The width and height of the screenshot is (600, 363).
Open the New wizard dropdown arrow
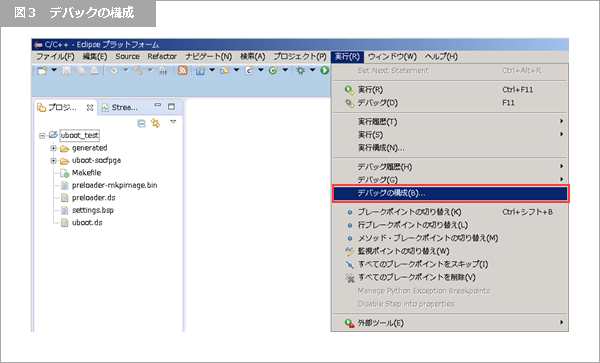tap(54, 70)
